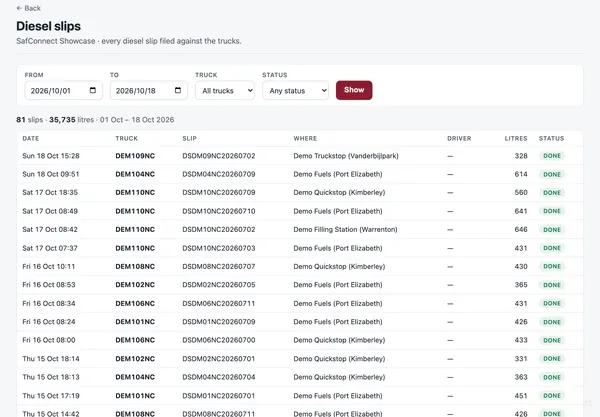Click truck DEM104NC in the Sun 18 Oct 09:51 row

[135, 174]
